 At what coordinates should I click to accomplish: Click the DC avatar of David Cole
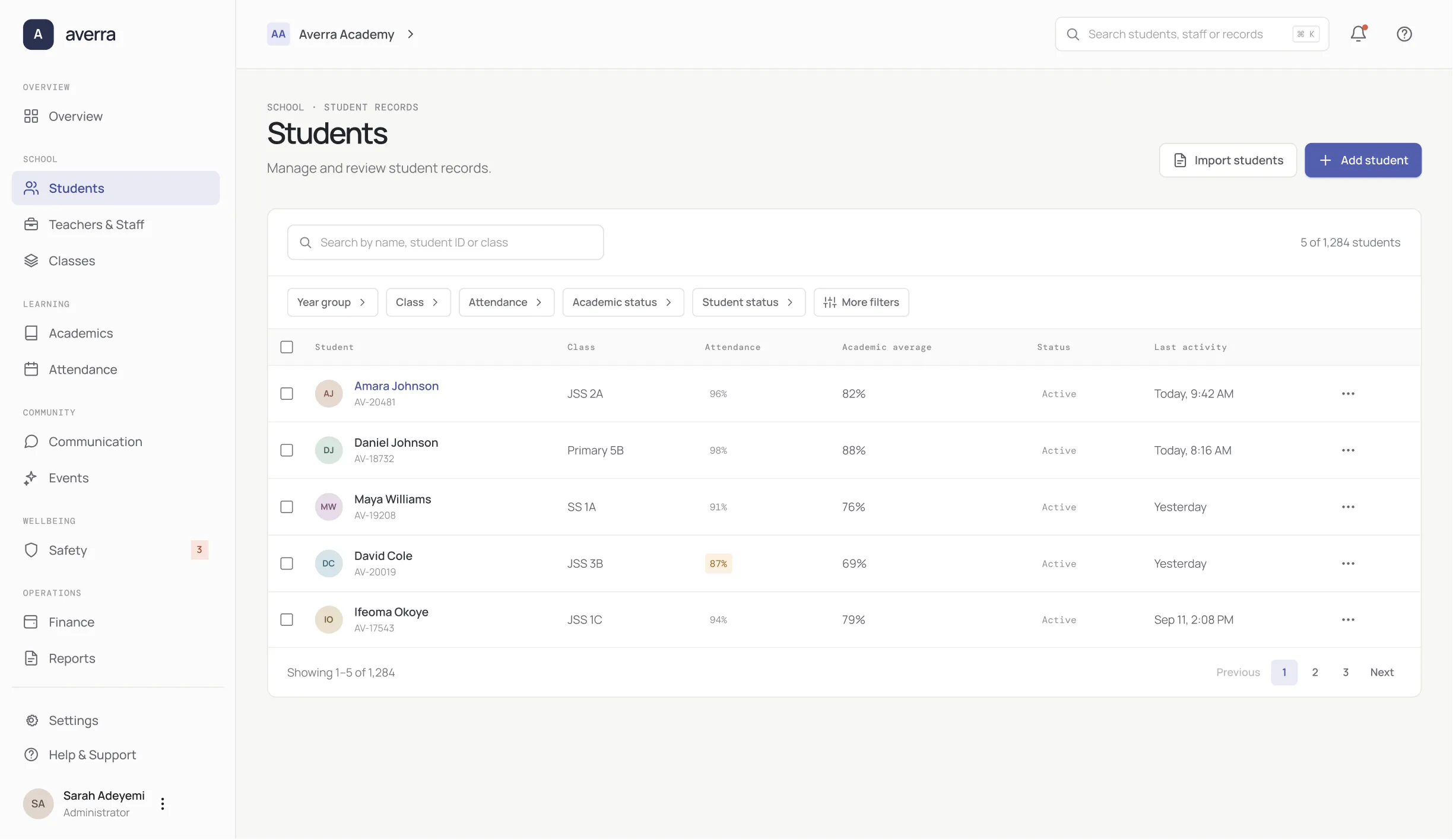click(328, 564)
